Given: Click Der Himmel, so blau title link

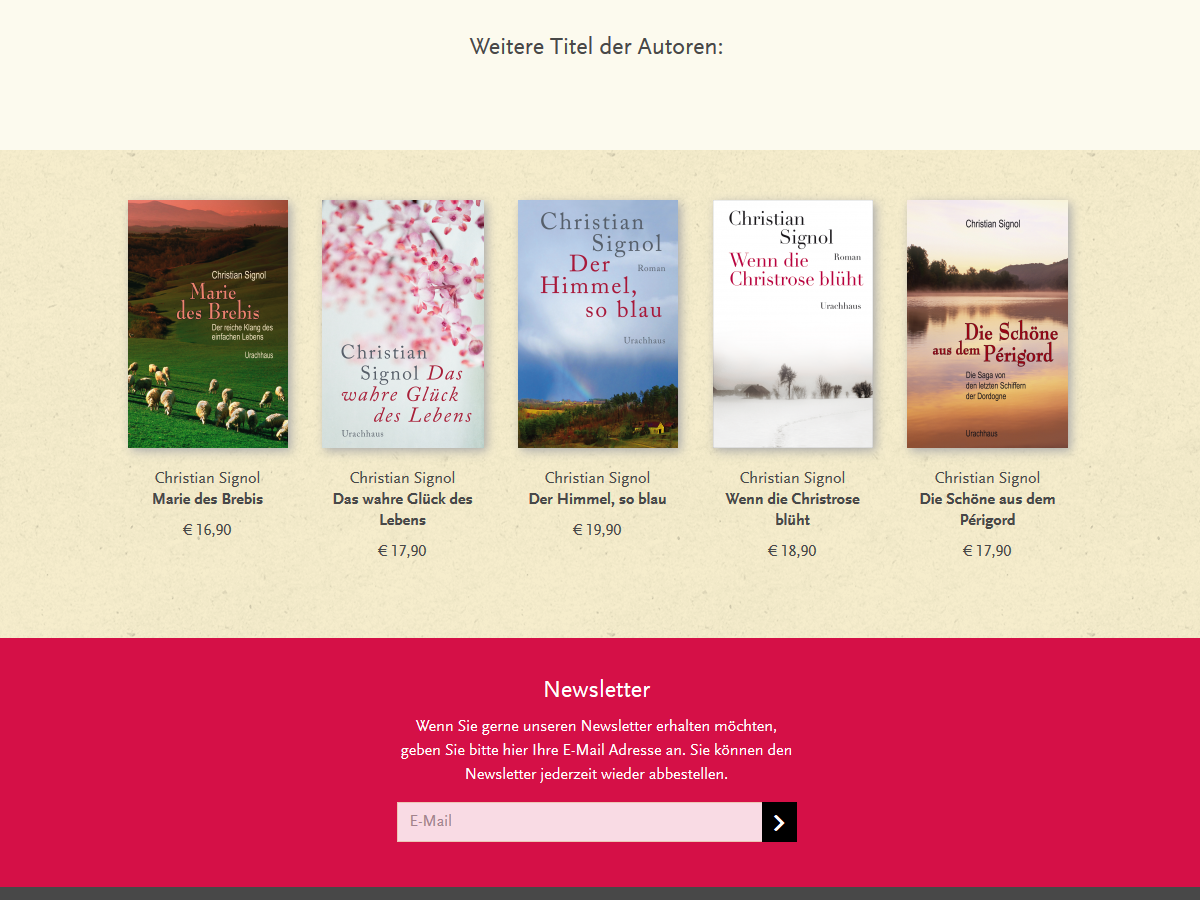Looking at the screenshot, I should (x=598, y=499).
